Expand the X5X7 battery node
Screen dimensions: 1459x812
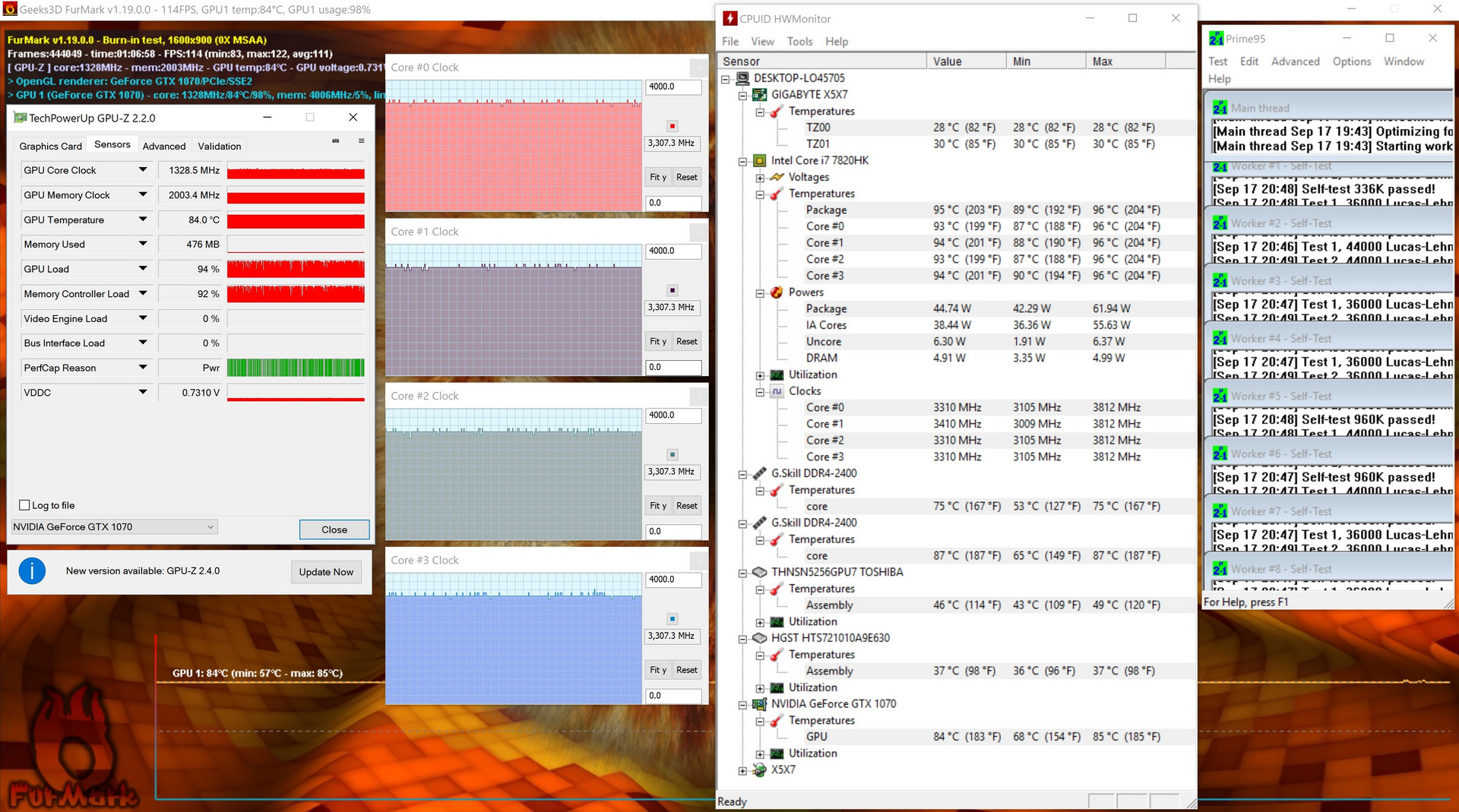click(742, 770)
